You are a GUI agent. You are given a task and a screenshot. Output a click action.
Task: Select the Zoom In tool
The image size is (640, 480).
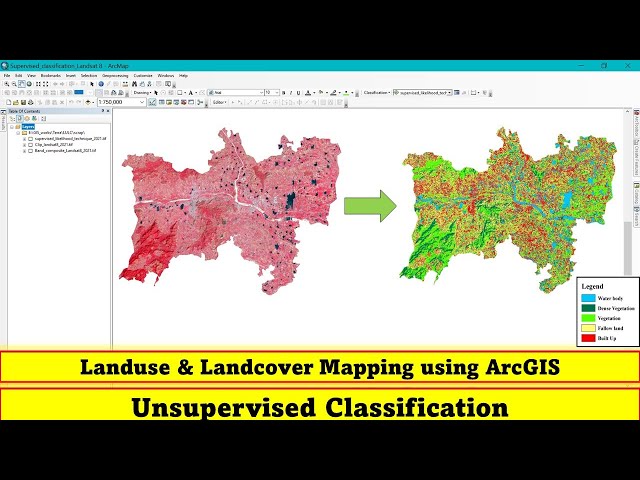[x=7, y=84]
